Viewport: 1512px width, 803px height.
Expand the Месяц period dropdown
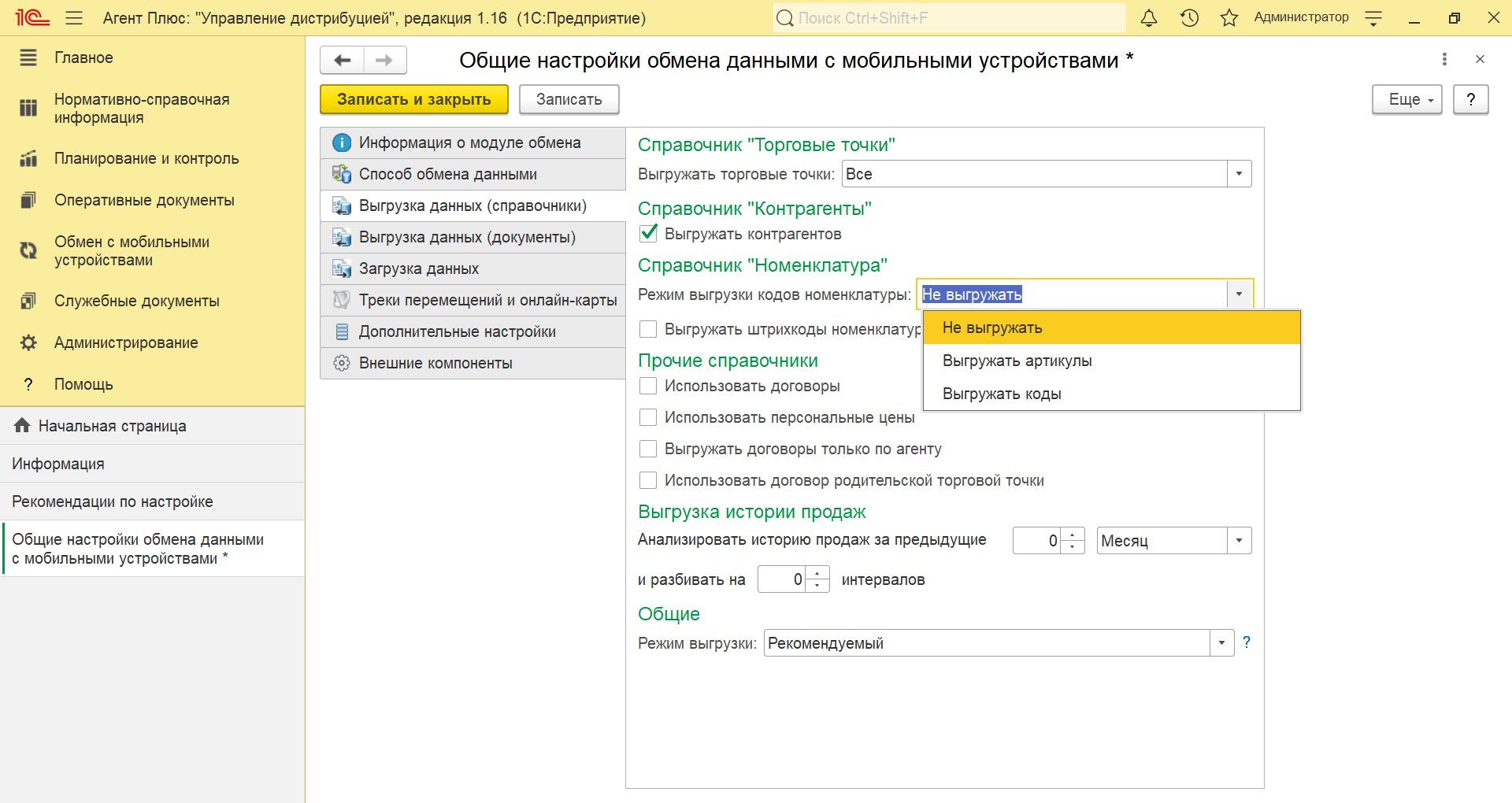(1239, 541)
